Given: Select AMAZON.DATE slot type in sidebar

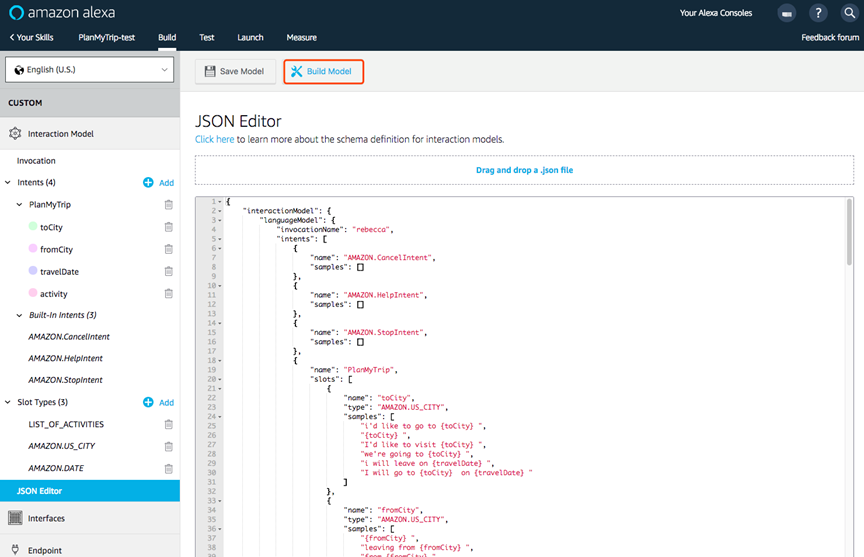Looking at the screenshot, I should tap(56, 468).
